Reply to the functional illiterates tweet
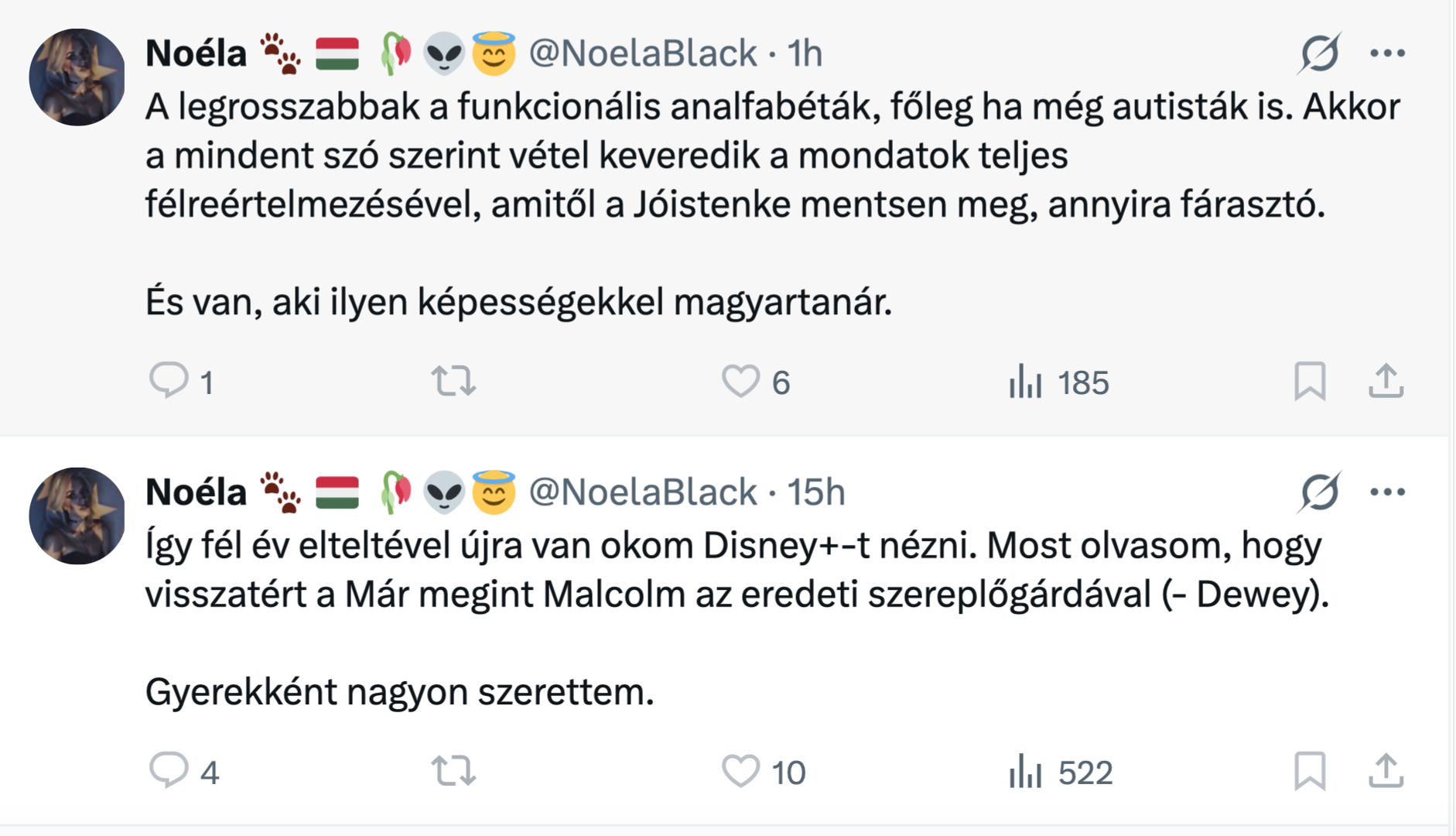This screenshot has width=1456, height=836. [169, 381]
